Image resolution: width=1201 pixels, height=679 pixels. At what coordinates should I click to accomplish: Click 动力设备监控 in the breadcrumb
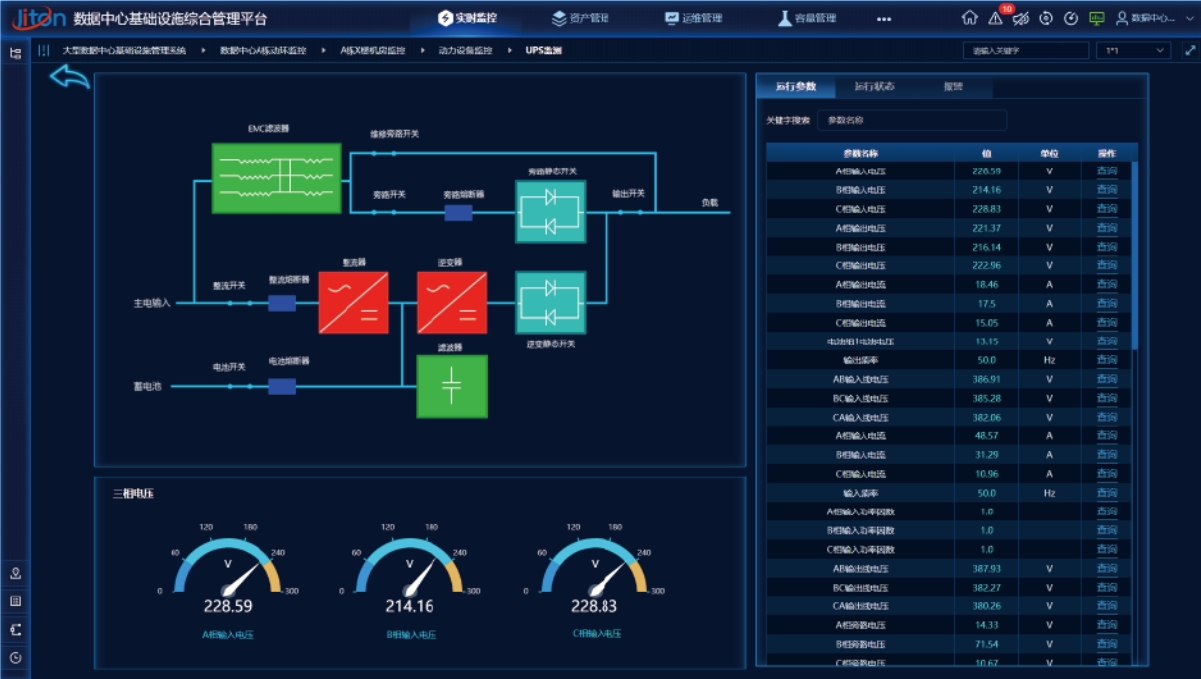[x=465, y=50]
